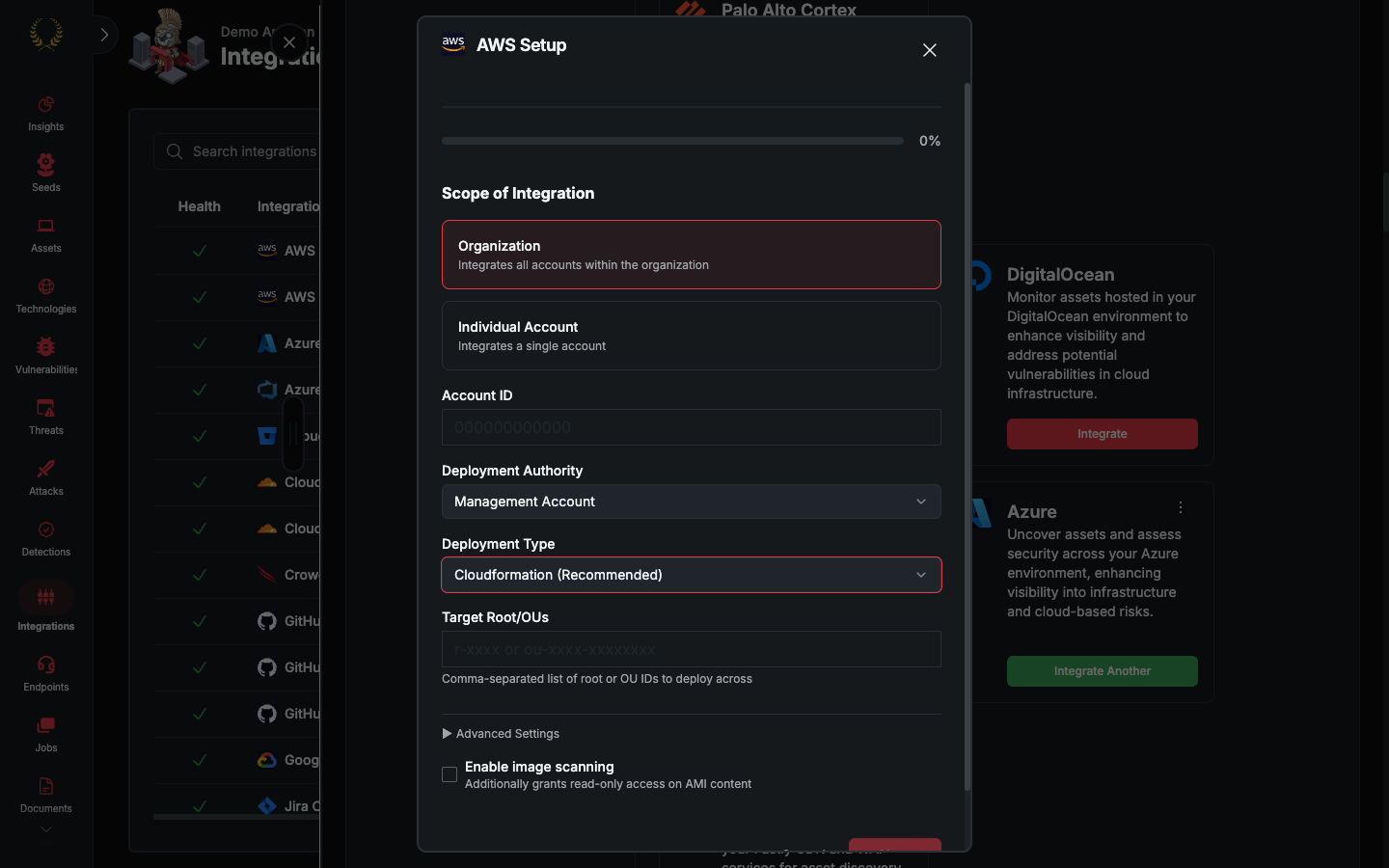1389x868 pixels.
Task: Click the Health column header
Action: (199, 206)
